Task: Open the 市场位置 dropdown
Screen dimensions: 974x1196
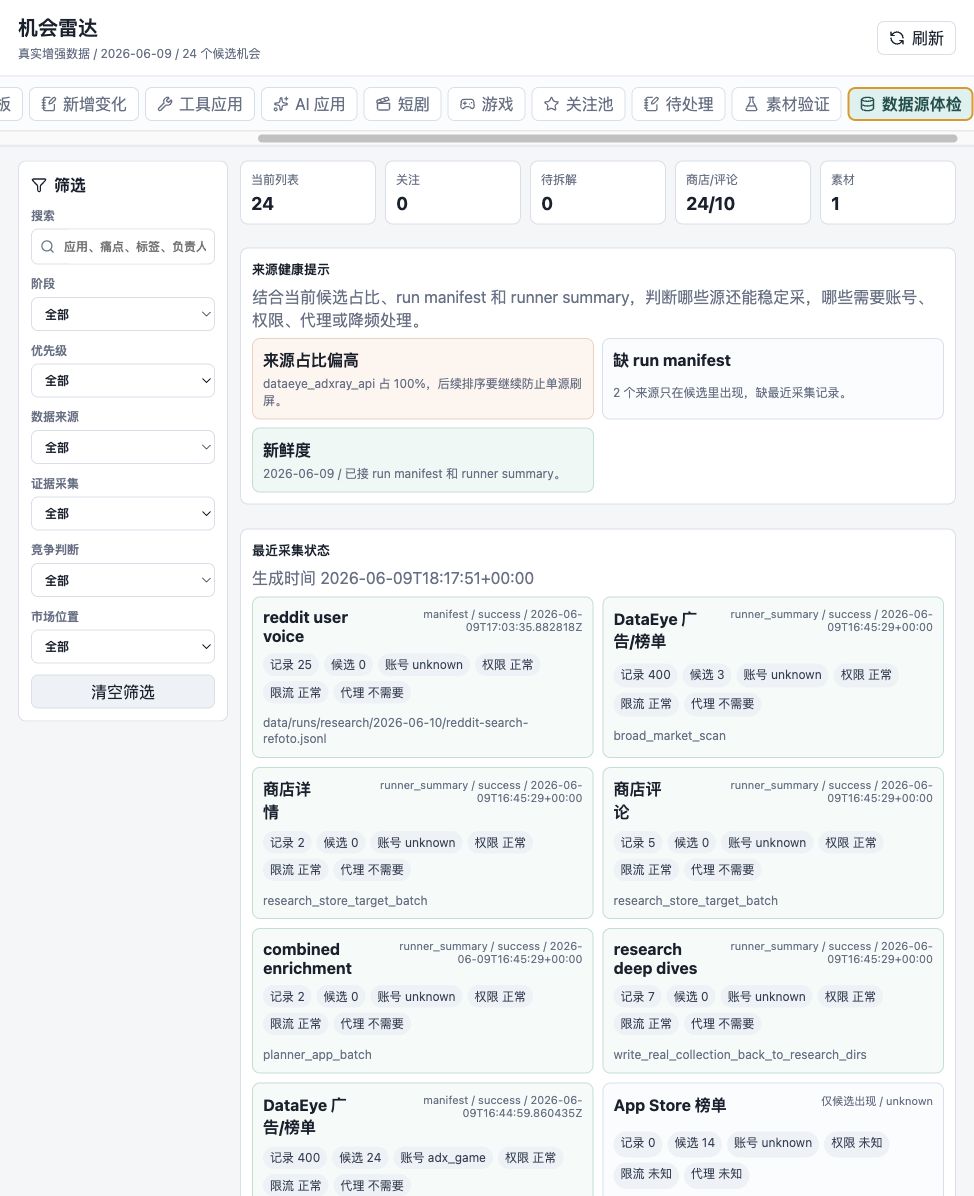Action: (123, 647)
